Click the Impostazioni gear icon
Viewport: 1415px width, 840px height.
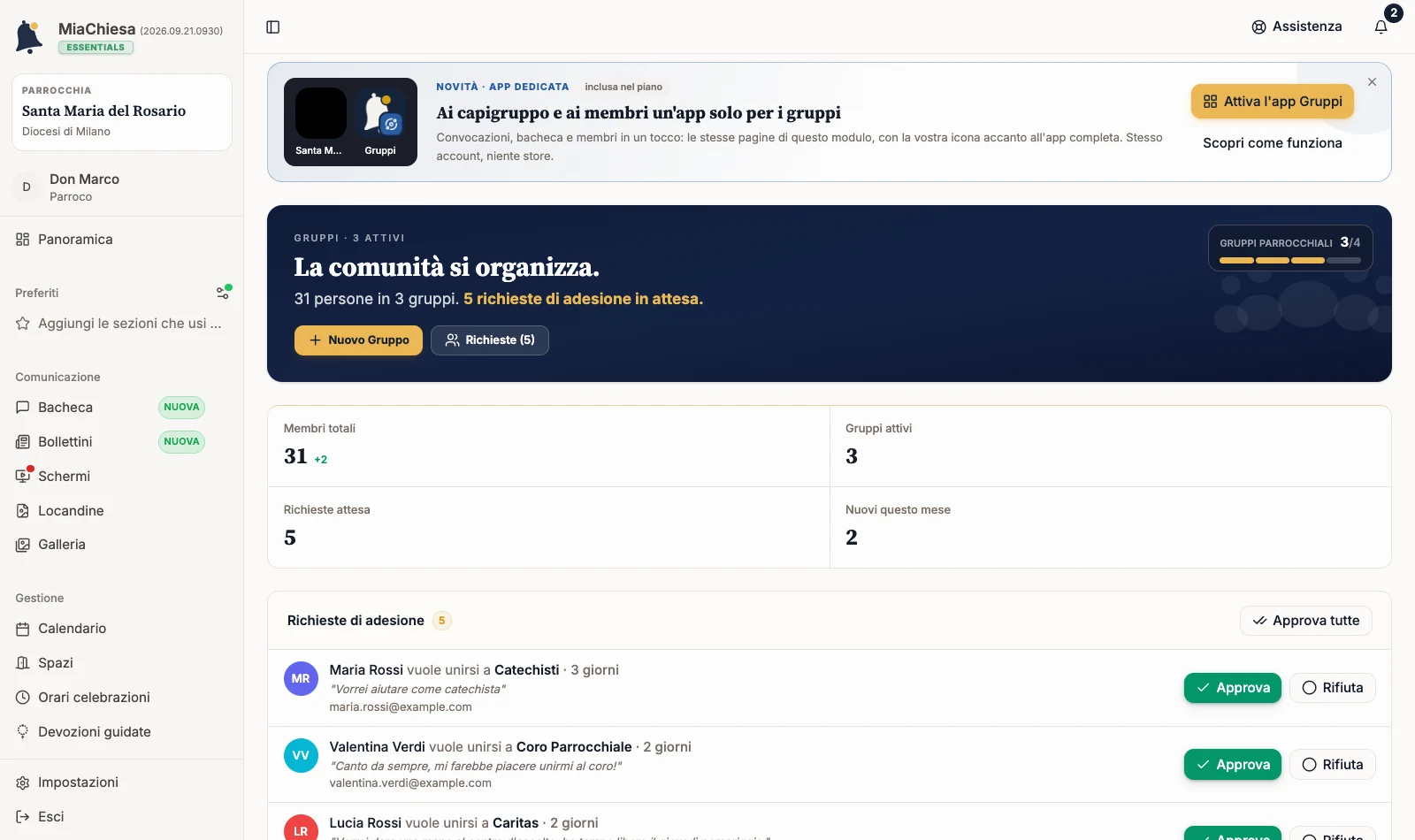coord(23,783)
